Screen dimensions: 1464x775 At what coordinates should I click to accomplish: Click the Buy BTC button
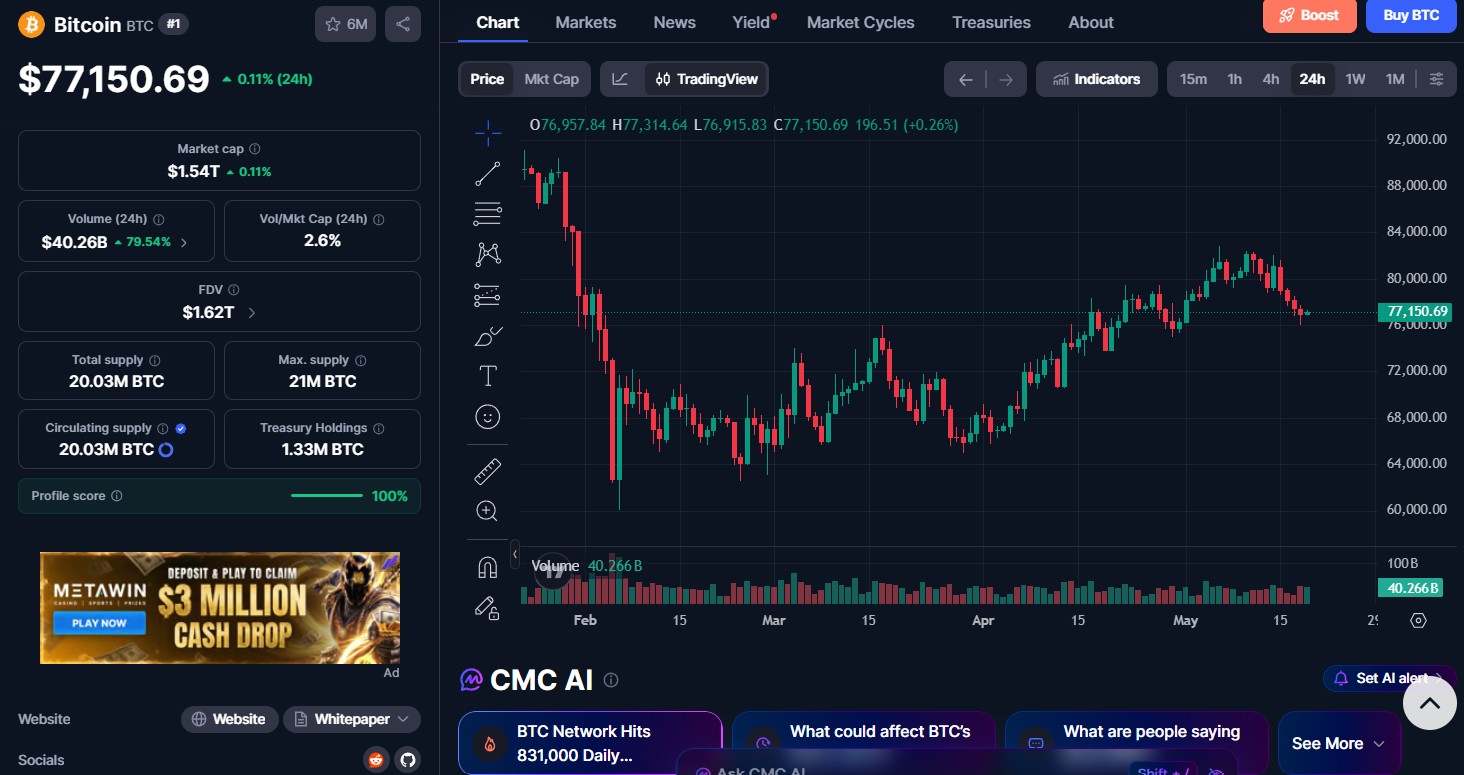coord(1411,16)
